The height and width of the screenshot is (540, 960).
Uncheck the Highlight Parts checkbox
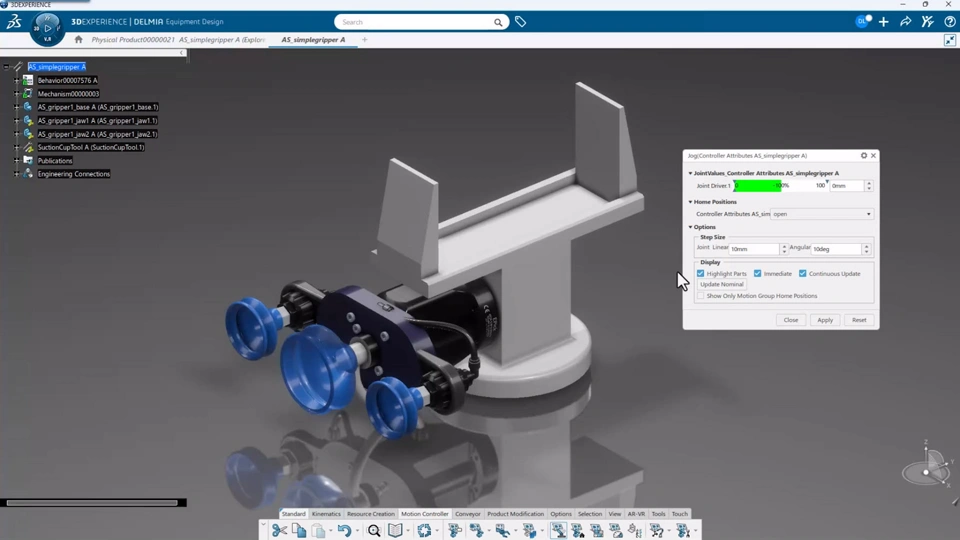(700, 274)
